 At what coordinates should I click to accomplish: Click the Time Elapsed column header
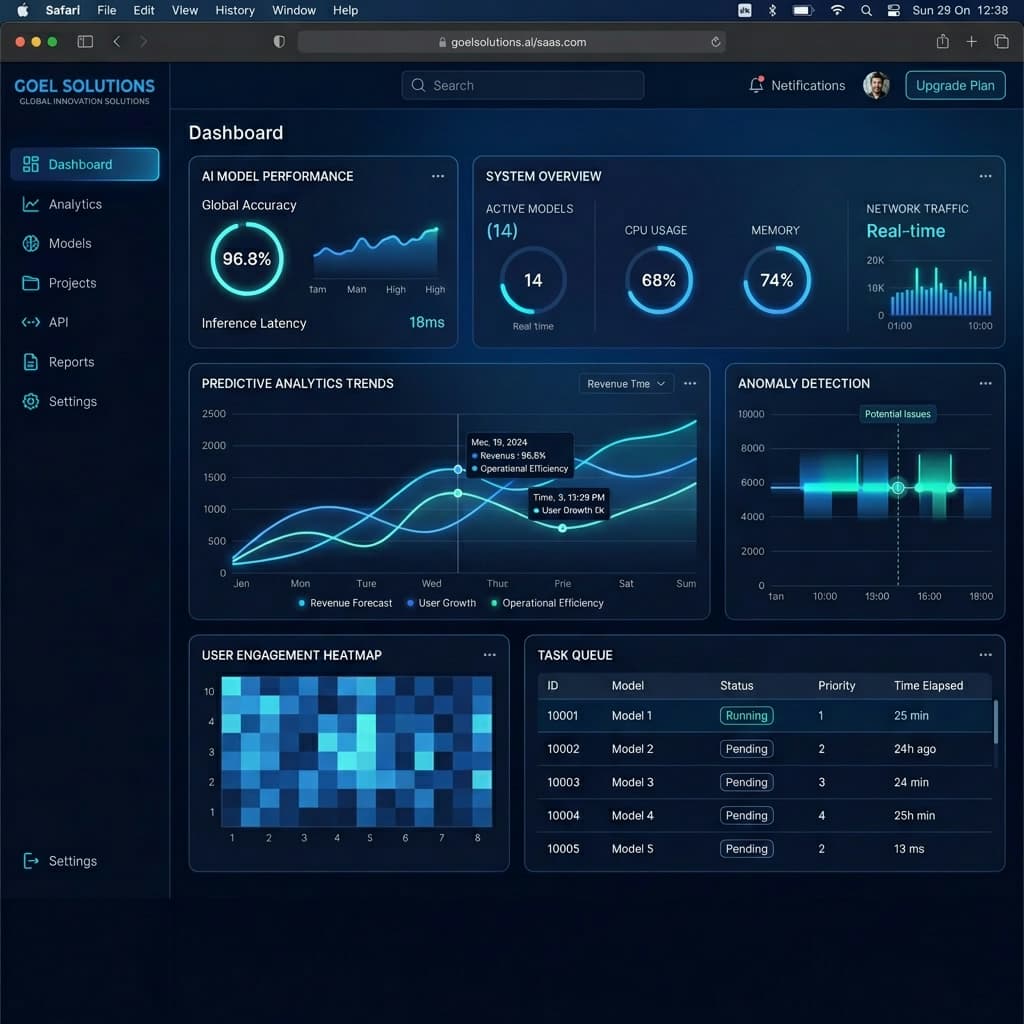[928, 685]
